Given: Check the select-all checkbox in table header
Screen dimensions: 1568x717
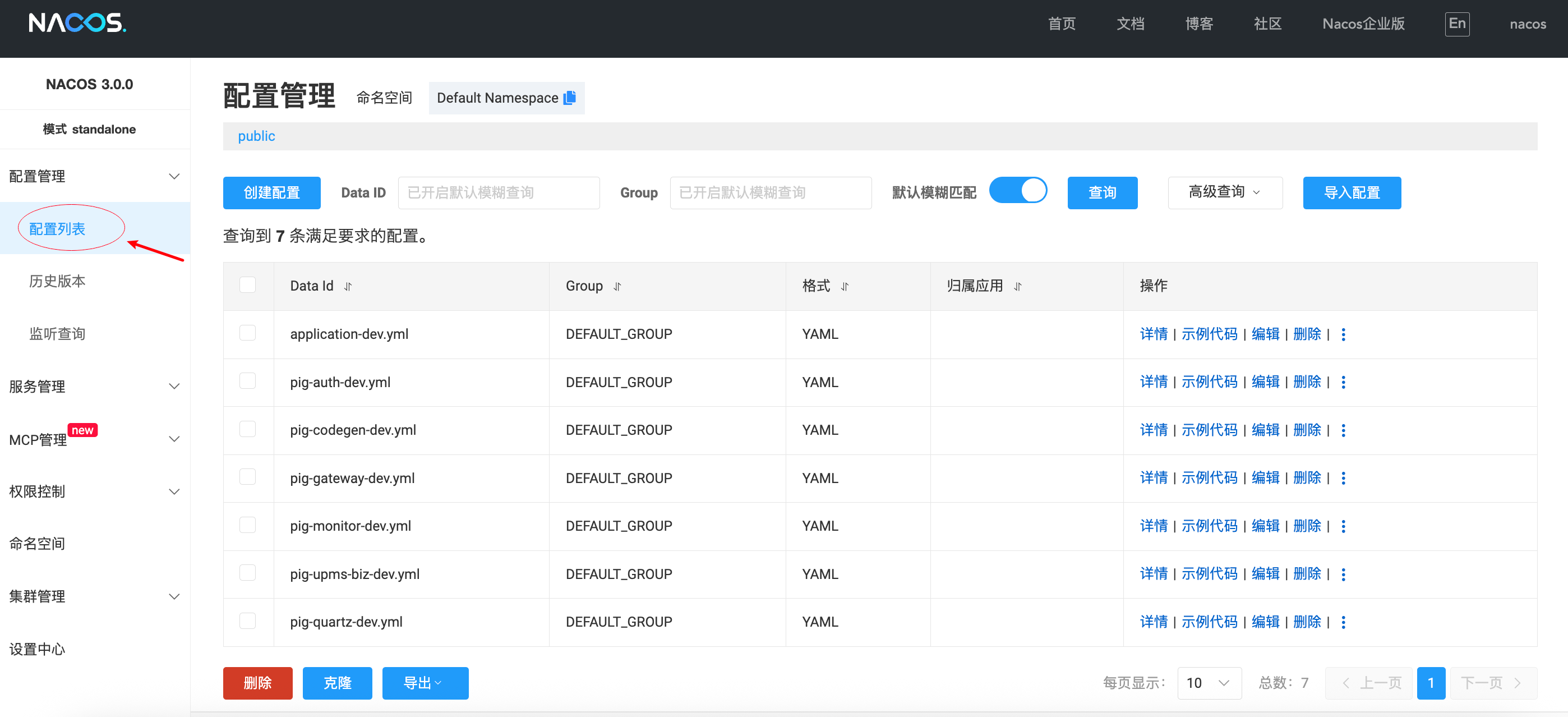Looking at the screenshot, I should coord(248,285).
